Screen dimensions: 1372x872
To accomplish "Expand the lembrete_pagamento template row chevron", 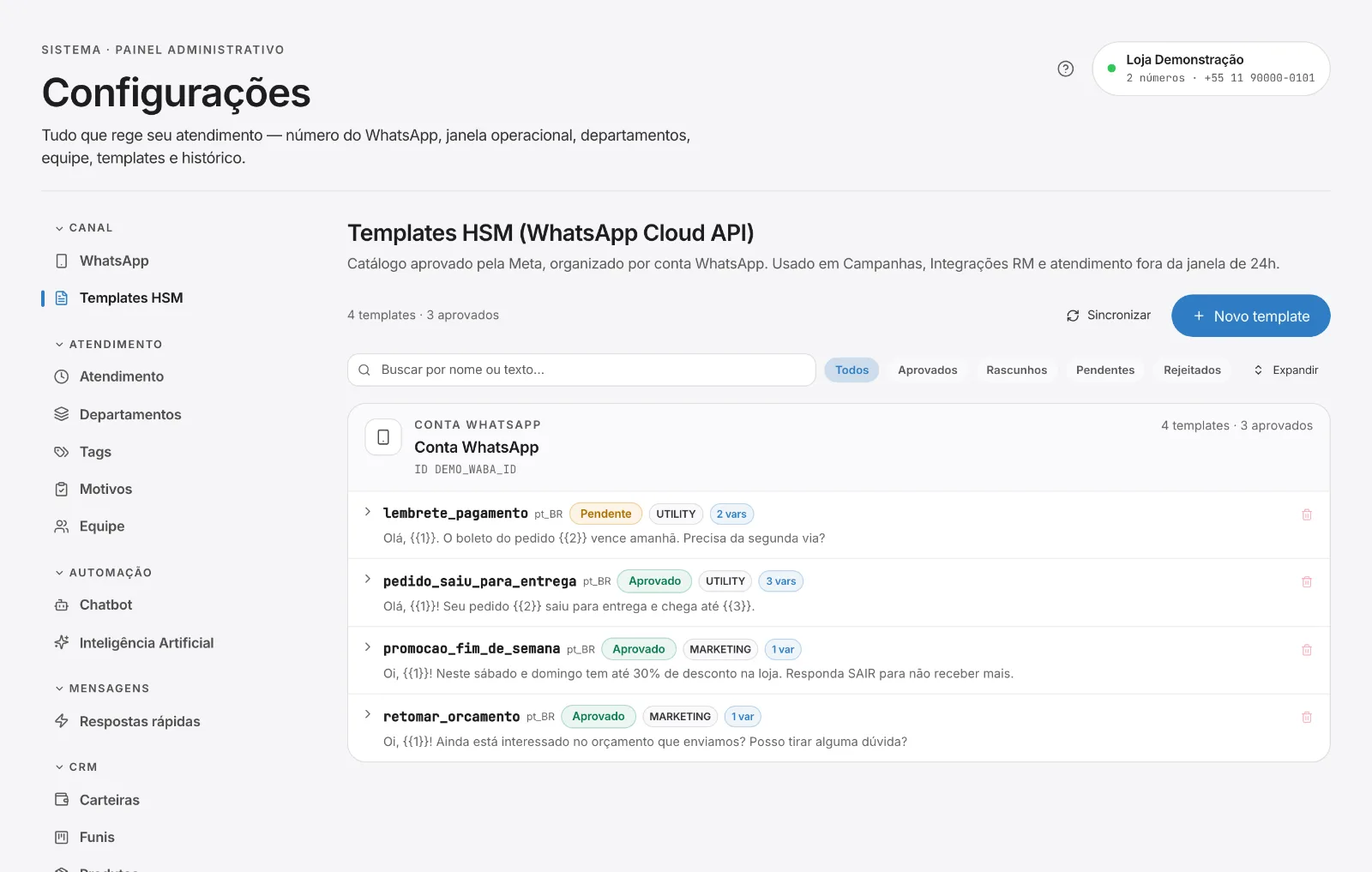I will click(x=367, y=512).
